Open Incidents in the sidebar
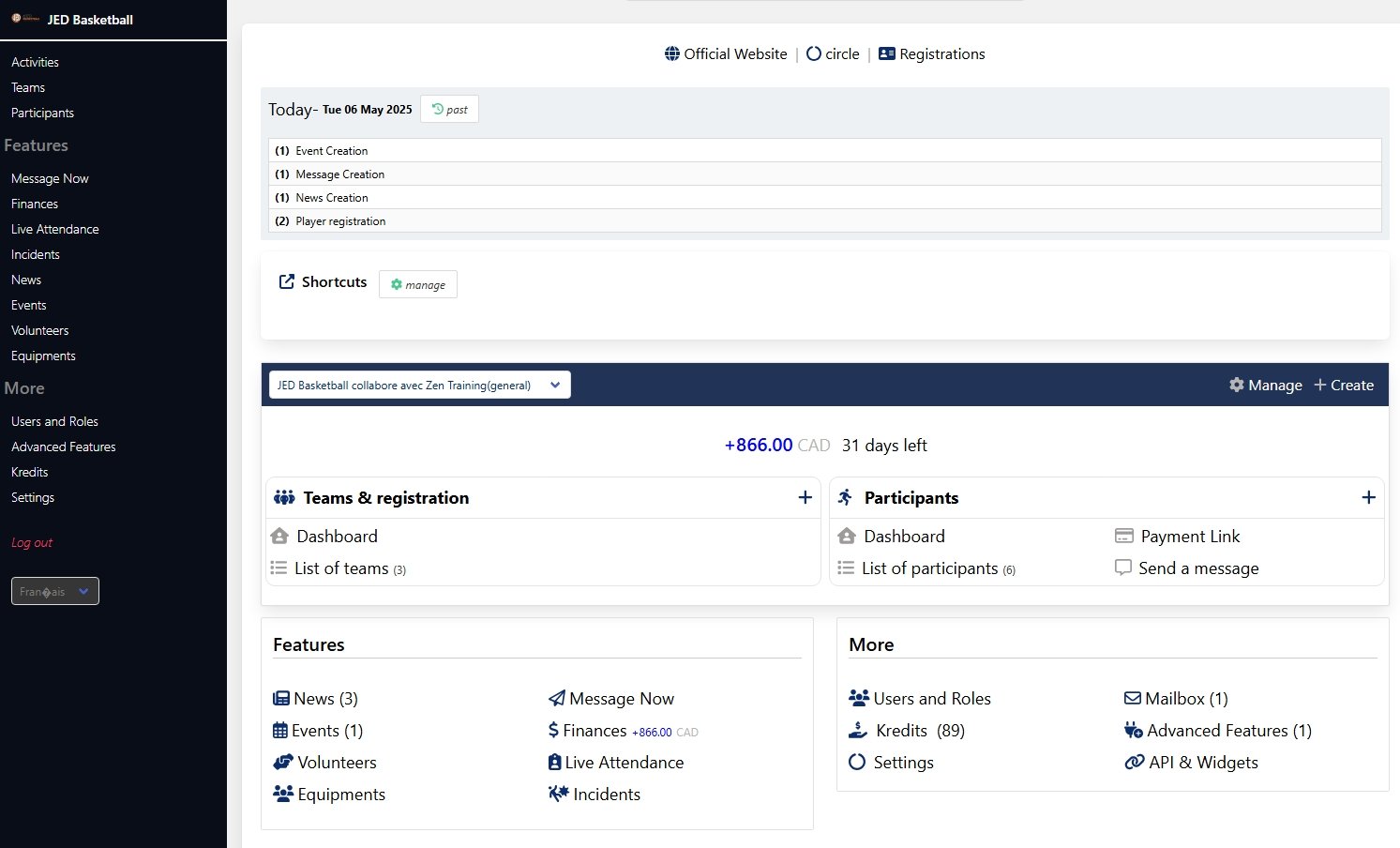Screen dimensions: 1400x848 click(36, 254)
